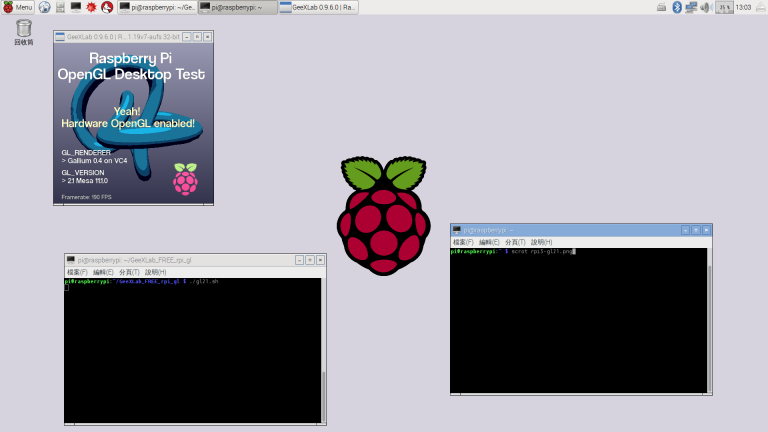Minimize the GeeXLab_FREE_rpi_gl terminal window
Image resolution: width=768 pixels, height=432 pixels.
coord(299,260)
